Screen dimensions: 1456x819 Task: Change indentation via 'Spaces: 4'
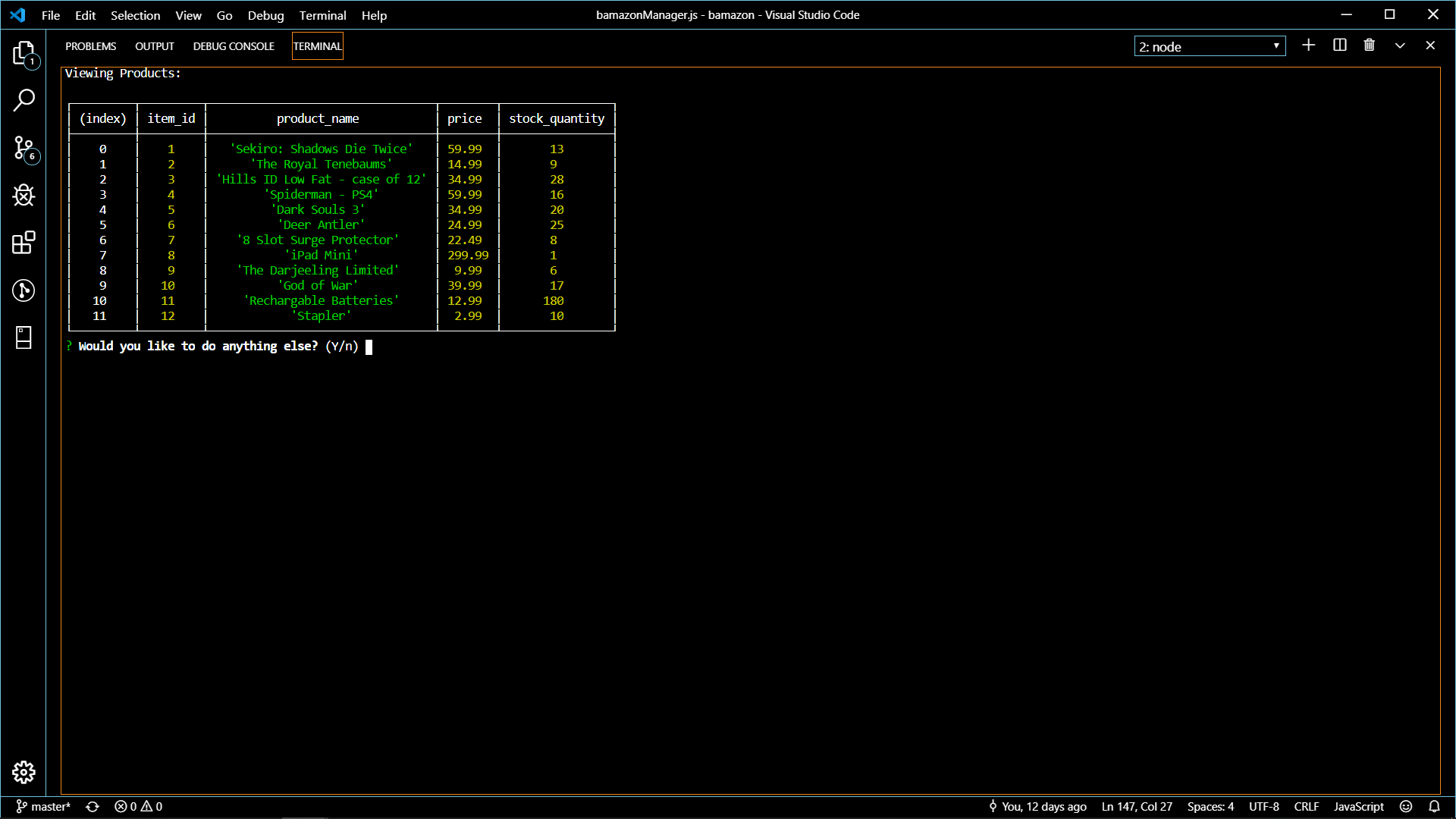pyautogui.click(x=1211, y=806)
